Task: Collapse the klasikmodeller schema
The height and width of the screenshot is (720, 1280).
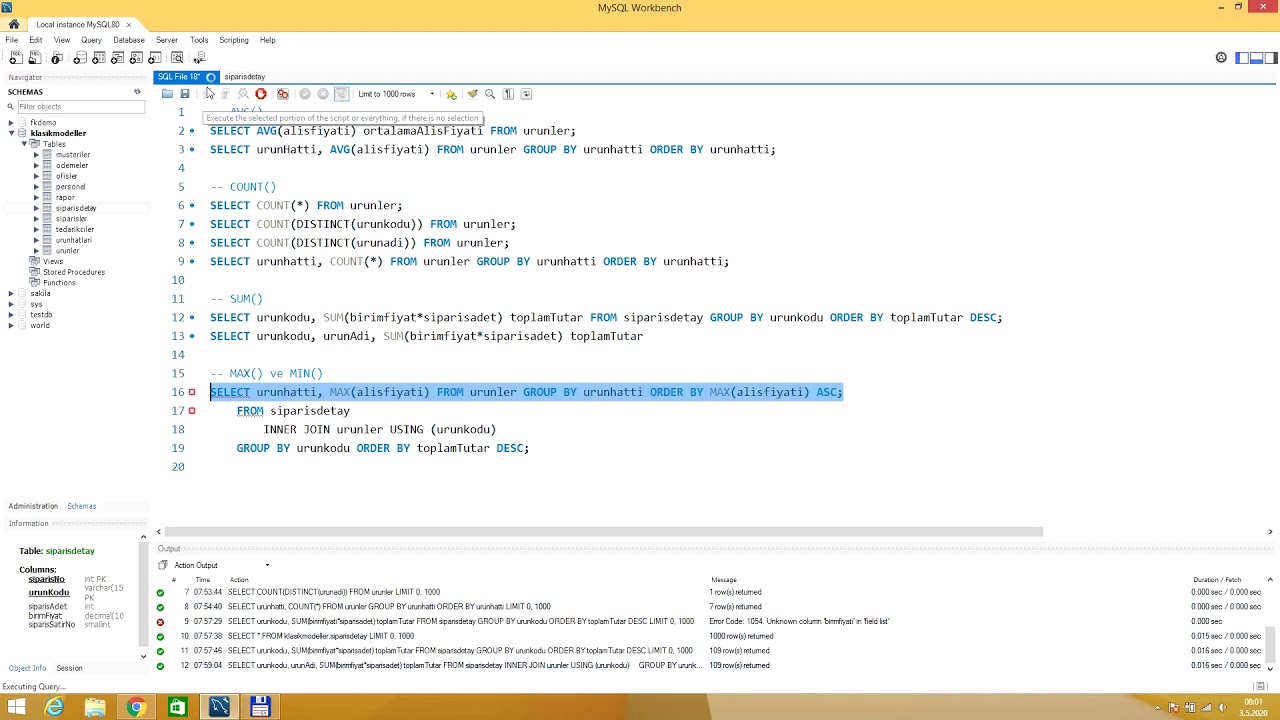Action: [11, 133]
